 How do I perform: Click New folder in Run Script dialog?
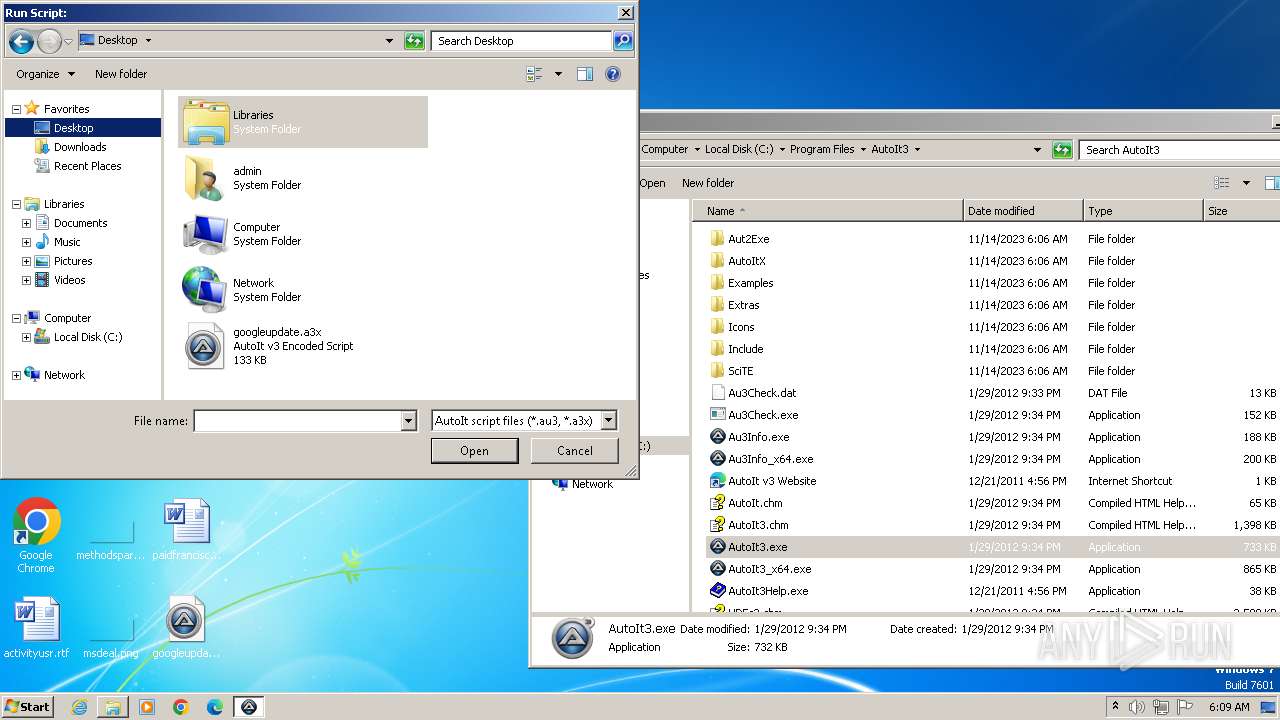[x=121, y=74]
